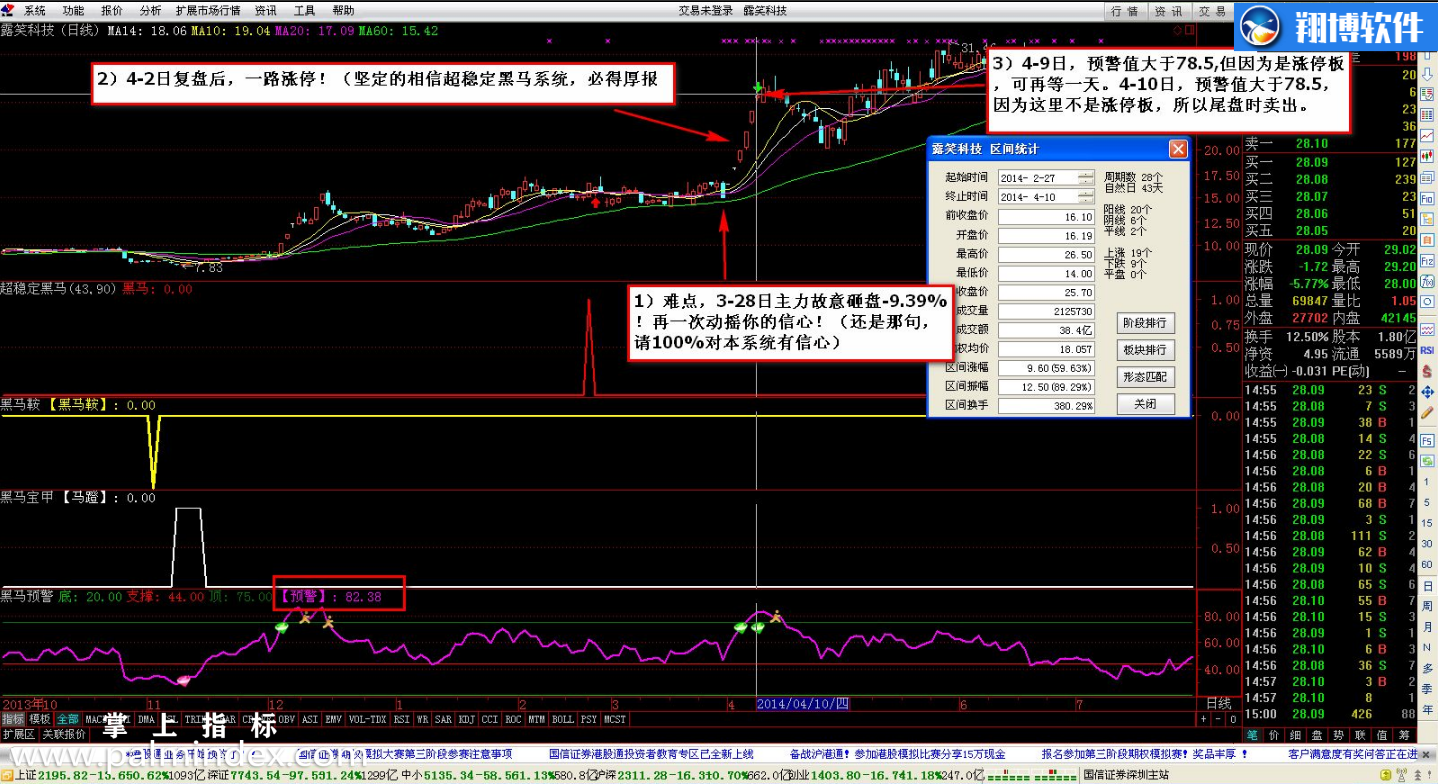
Task: Click the 前收盘价 value field
Action: (x=1046, y=216)
